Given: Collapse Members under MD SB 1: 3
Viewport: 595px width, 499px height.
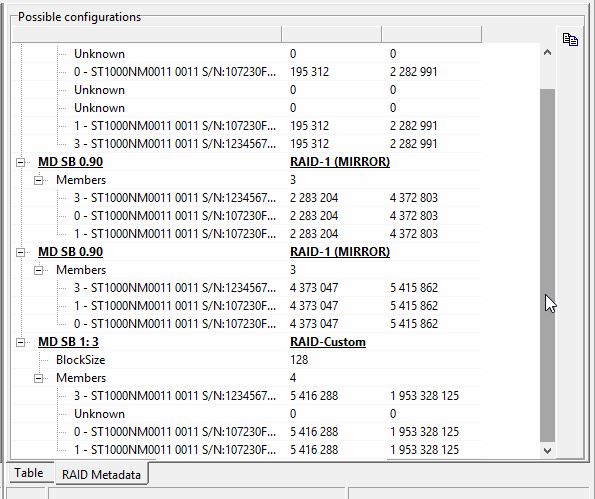Looking at the screenshot, I should point(38,378).
